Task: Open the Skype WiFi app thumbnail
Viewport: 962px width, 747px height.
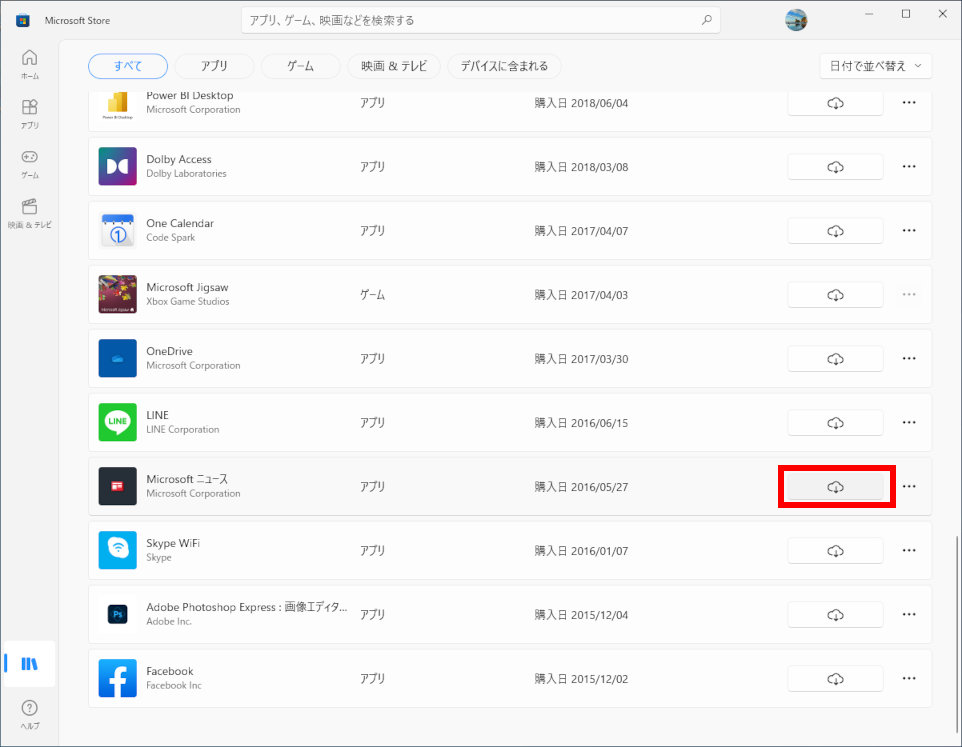Action: click(x=118, y=550)
